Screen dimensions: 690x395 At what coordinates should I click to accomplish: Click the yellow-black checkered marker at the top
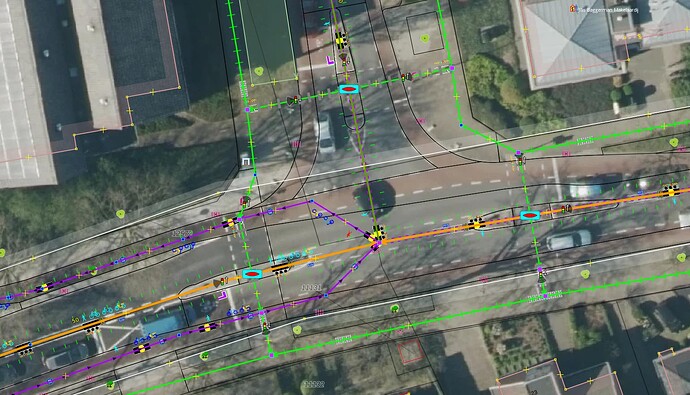(341, 40)
